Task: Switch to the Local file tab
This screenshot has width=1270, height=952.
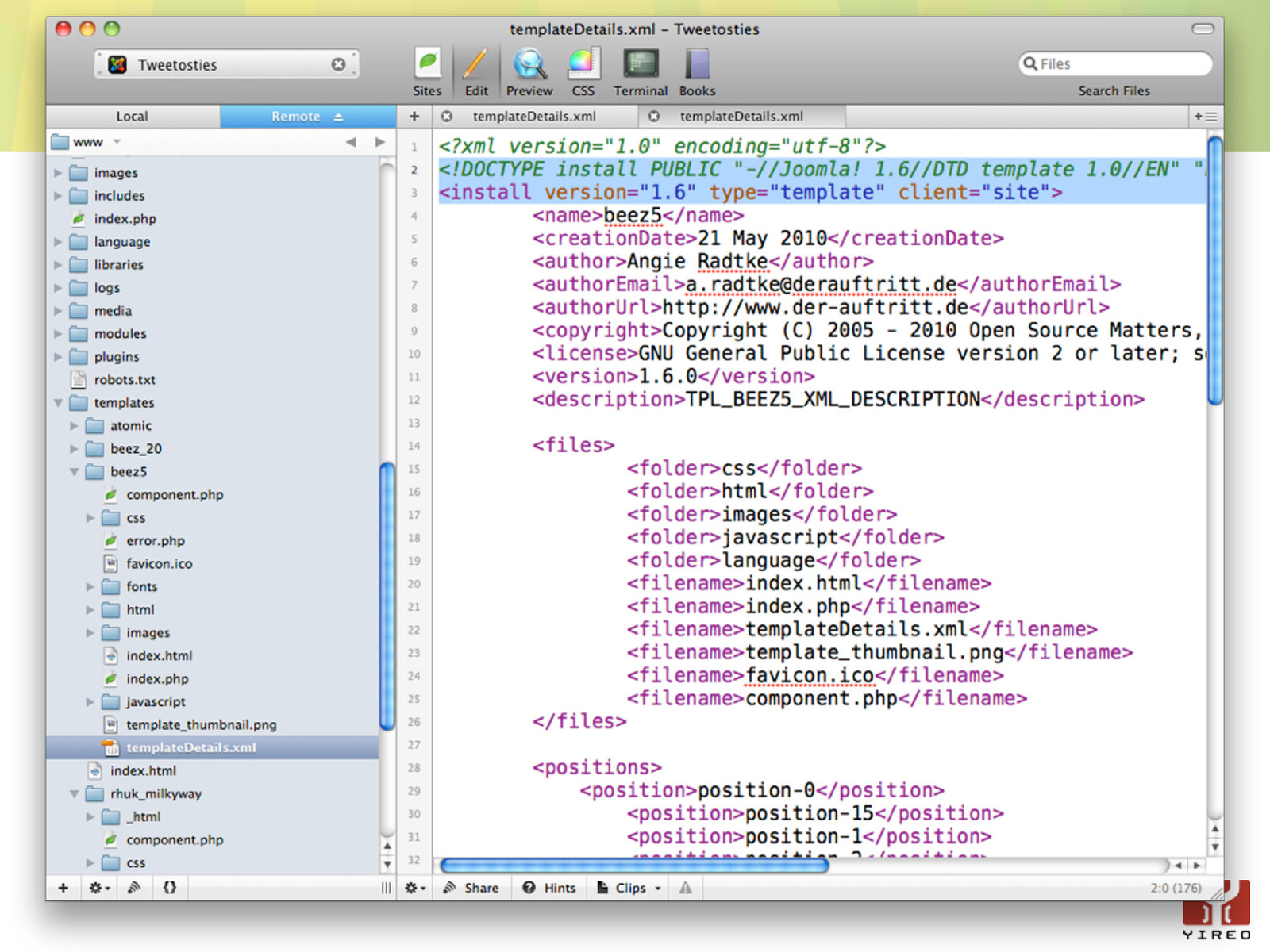Action: click(133, 117)
